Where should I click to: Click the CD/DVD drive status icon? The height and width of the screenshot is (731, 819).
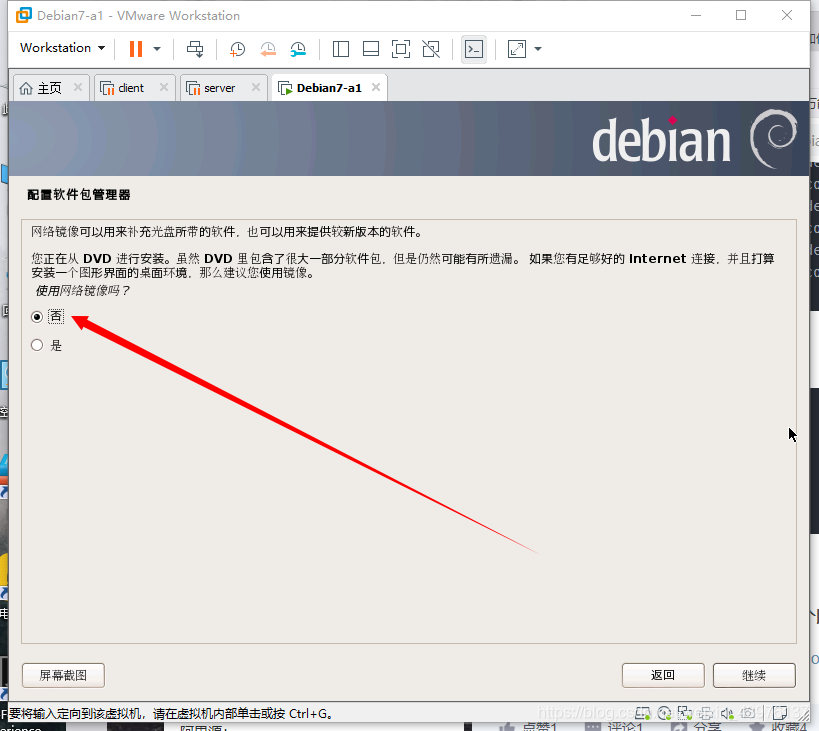click(x=664, y=713)
